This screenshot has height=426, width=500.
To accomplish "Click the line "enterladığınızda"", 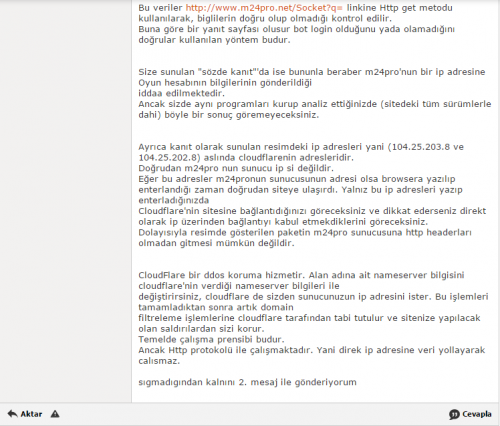I will [174, 200].
